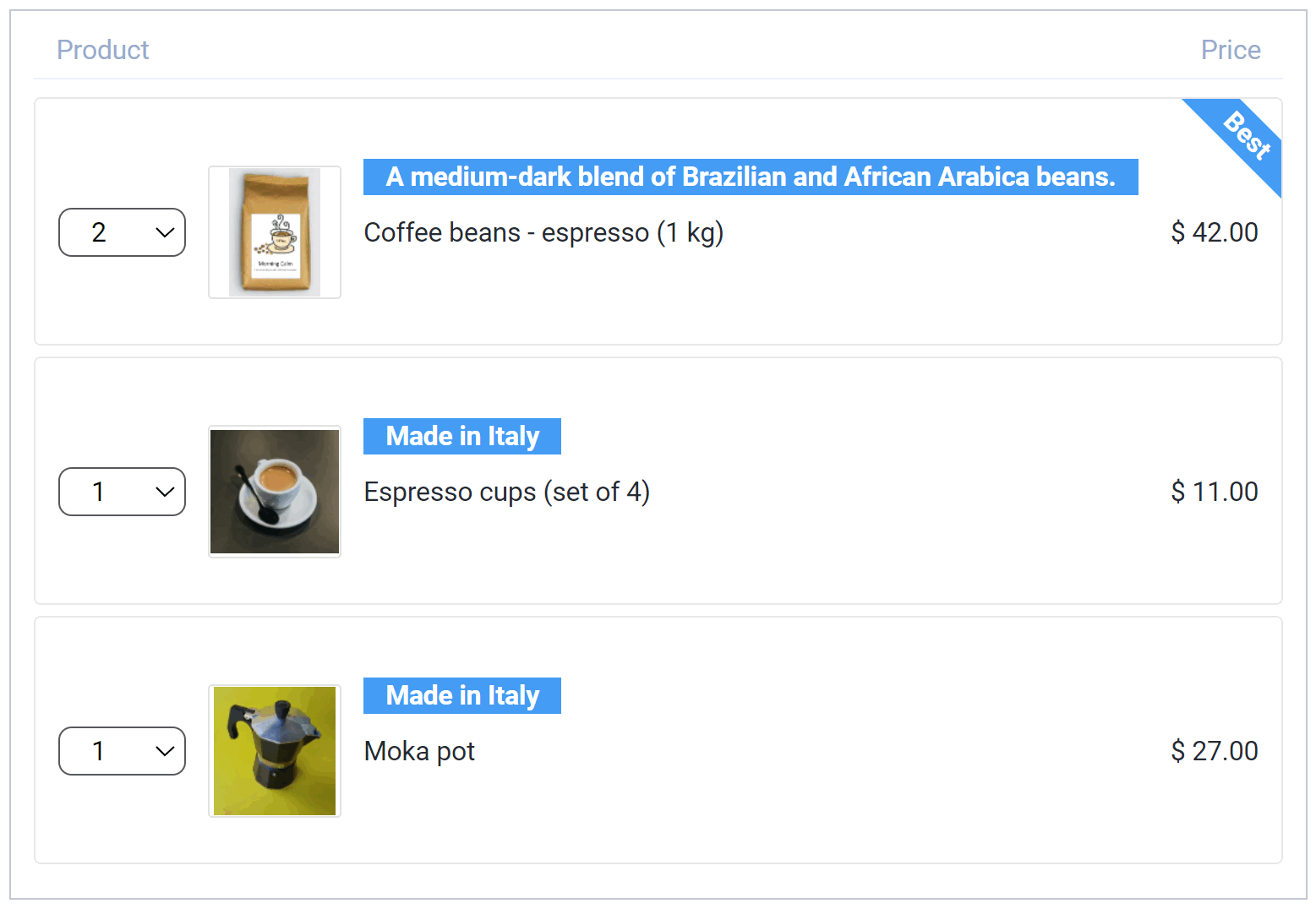
Task: Click the Best corner ribbon badge
Action: (1244, 137)
